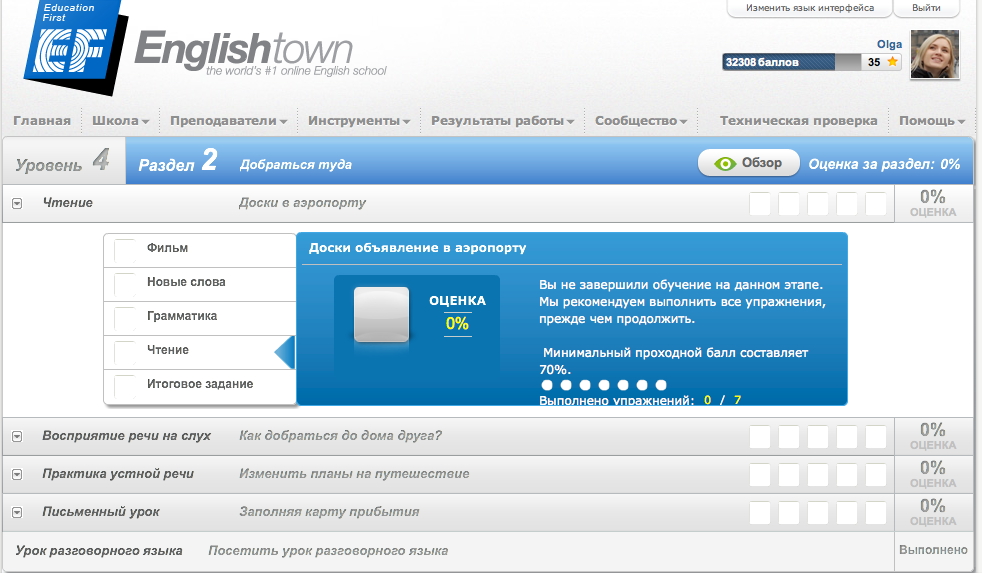
Task: Click the Выйти logout button
Action: [x=926, y=8]
